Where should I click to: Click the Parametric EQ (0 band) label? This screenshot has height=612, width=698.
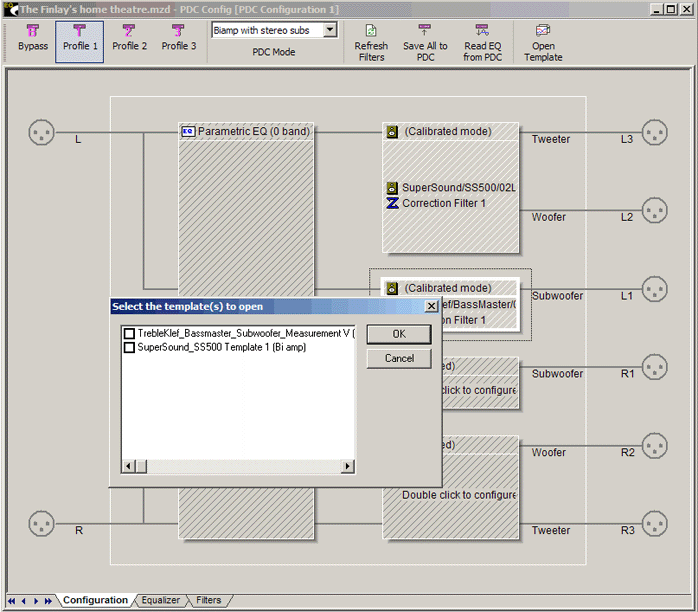point(253,131)
